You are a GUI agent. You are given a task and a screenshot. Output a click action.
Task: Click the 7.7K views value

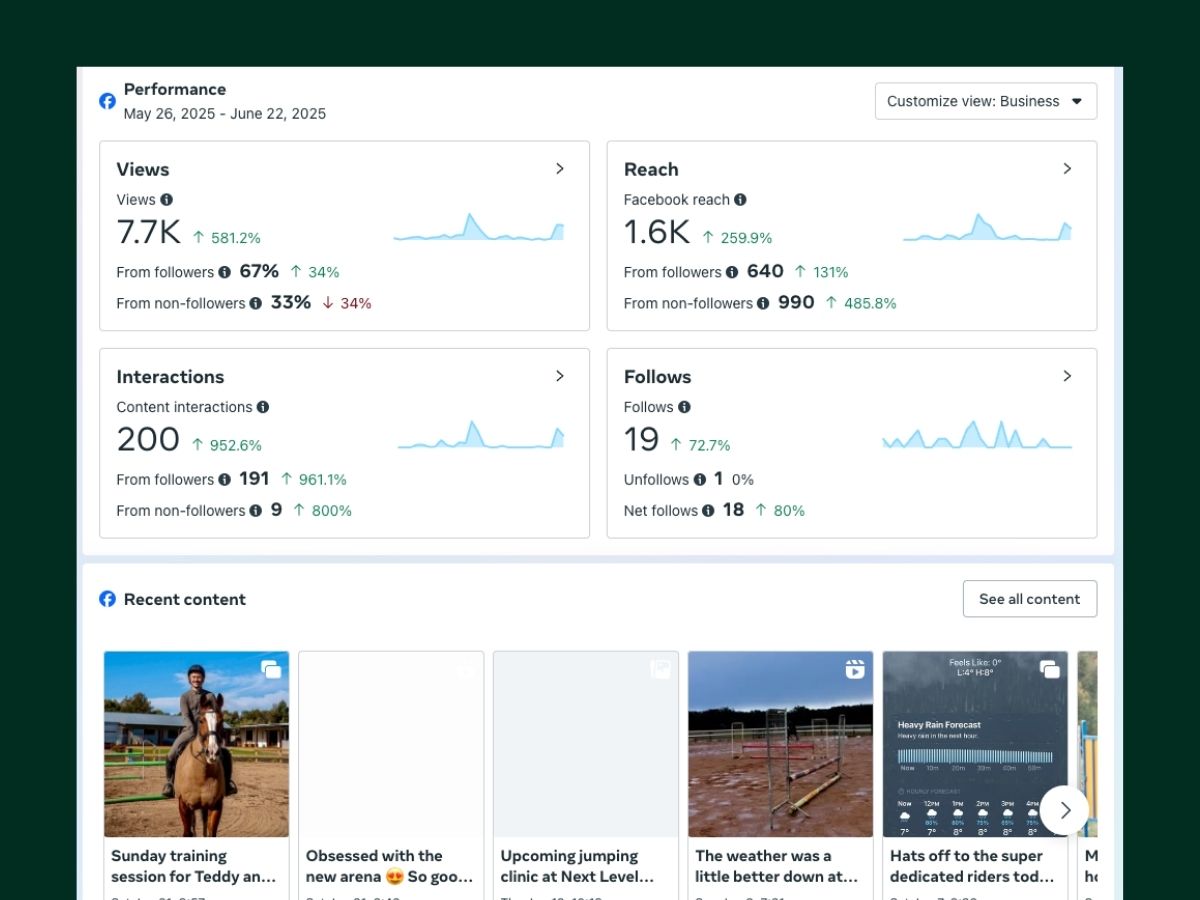point(148,232)
